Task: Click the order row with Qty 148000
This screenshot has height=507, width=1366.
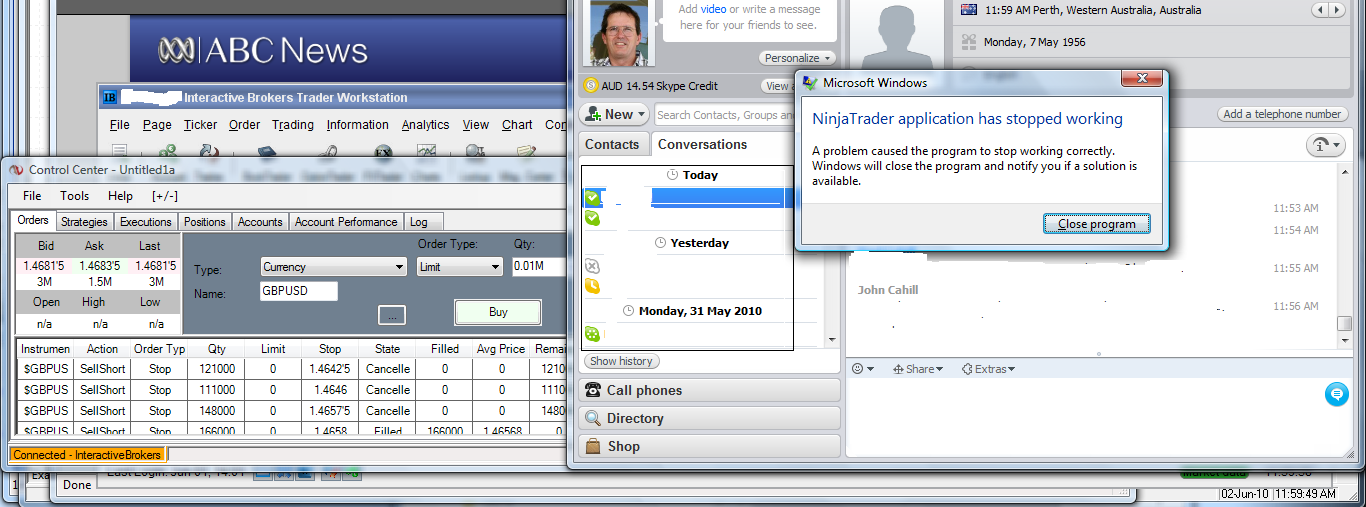Action: coord(288,411)
